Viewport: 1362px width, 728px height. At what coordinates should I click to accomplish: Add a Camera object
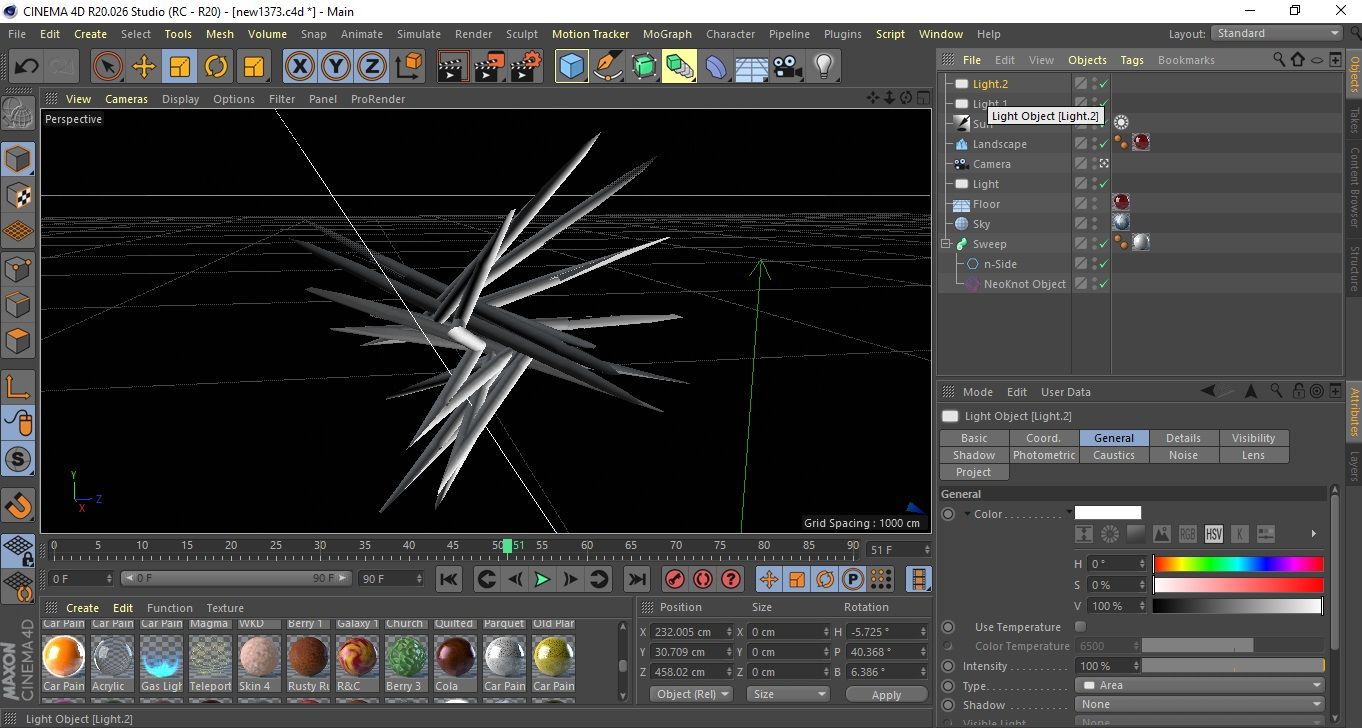[x=788, y=67]
